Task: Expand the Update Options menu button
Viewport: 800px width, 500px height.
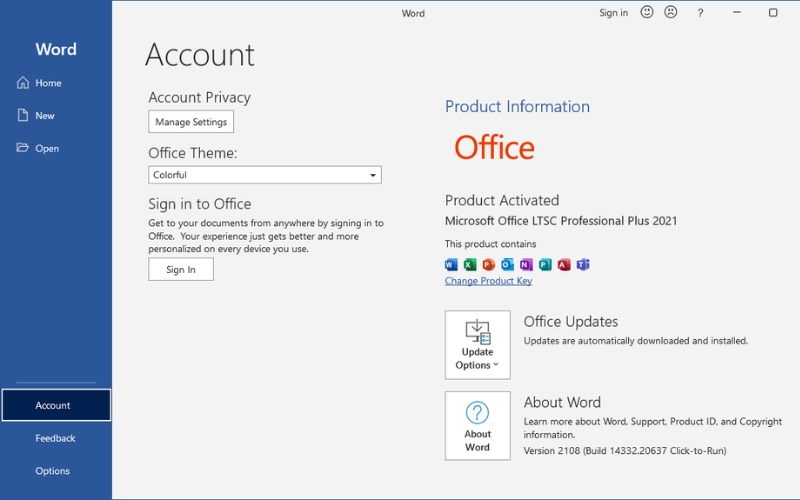Action: (x=478, y=345)
